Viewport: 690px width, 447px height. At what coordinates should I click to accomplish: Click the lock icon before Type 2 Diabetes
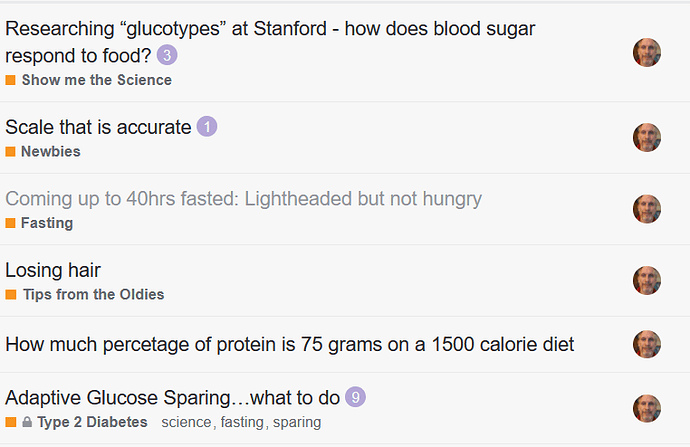(x=27, y=422)
